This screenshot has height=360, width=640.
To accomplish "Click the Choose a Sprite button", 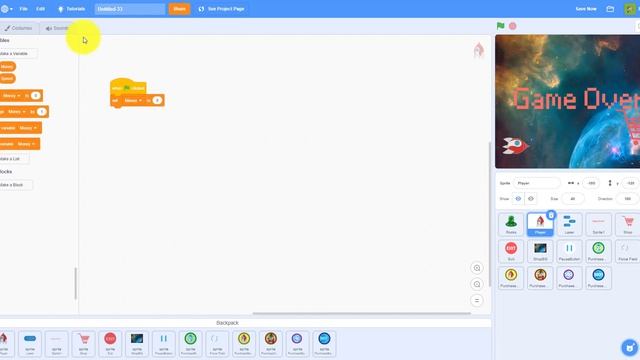I will [630, 348].
